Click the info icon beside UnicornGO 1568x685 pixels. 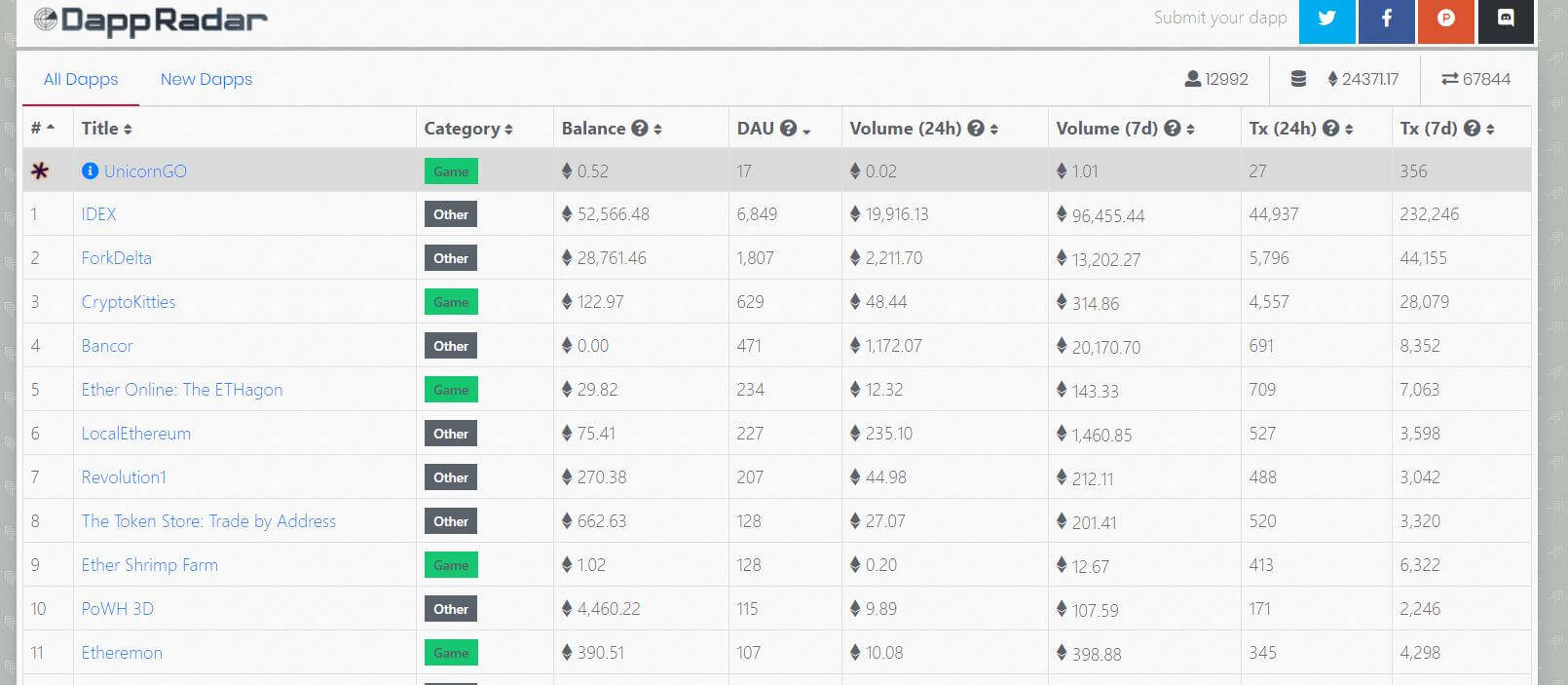click(x=91, y=171)
